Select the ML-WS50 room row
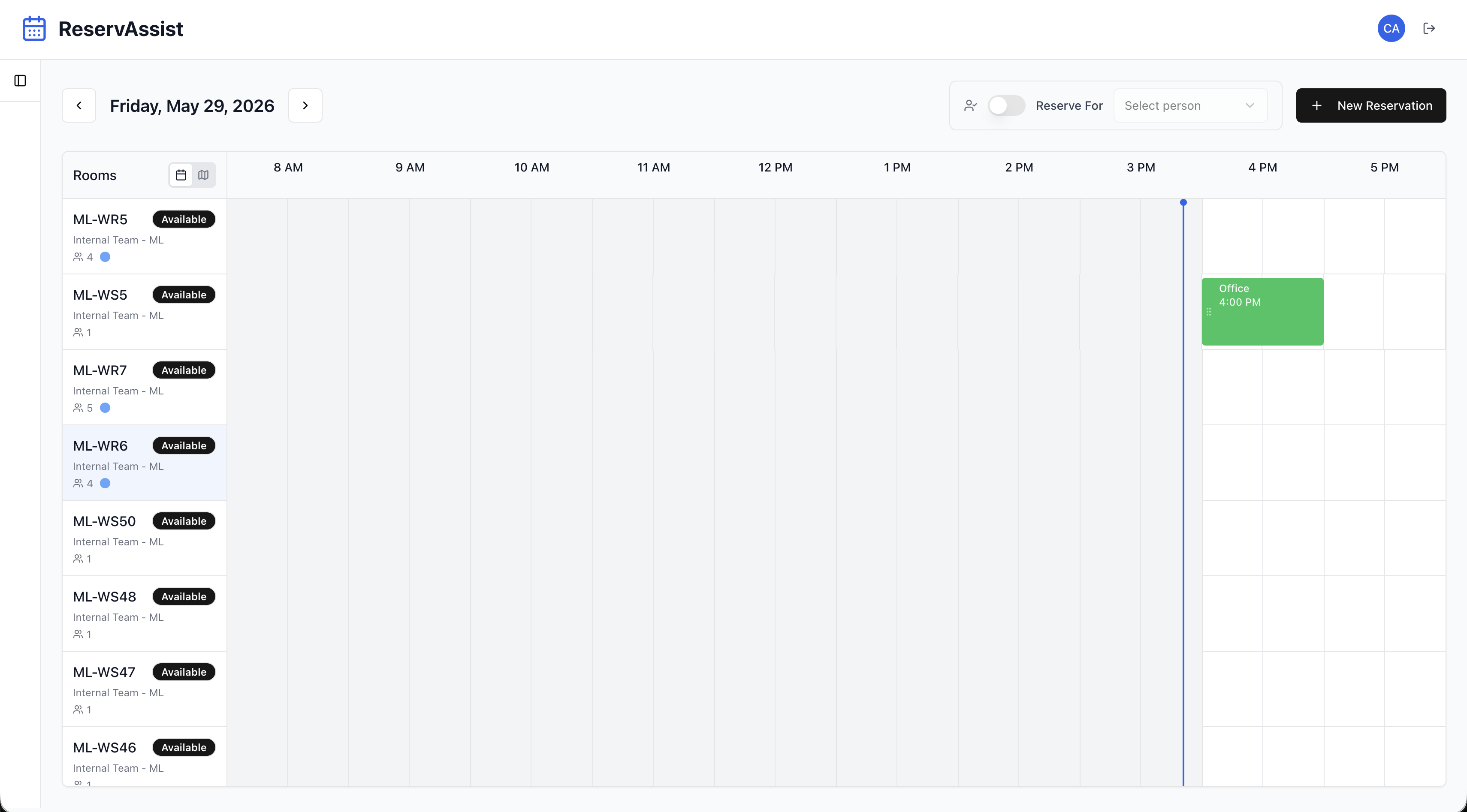Image resolution: width=1467 pixels, height=812 pixels. [144, 538]
